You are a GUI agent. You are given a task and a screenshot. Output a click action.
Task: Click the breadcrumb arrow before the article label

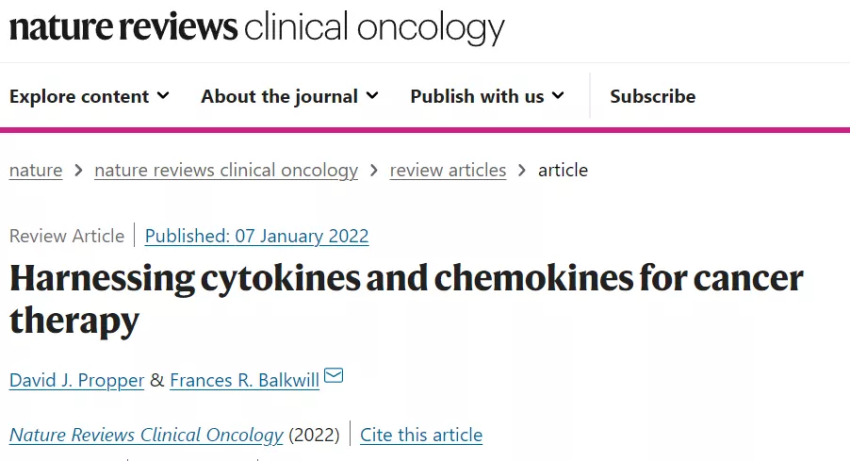pyautogui.click(x=522, y=170)
